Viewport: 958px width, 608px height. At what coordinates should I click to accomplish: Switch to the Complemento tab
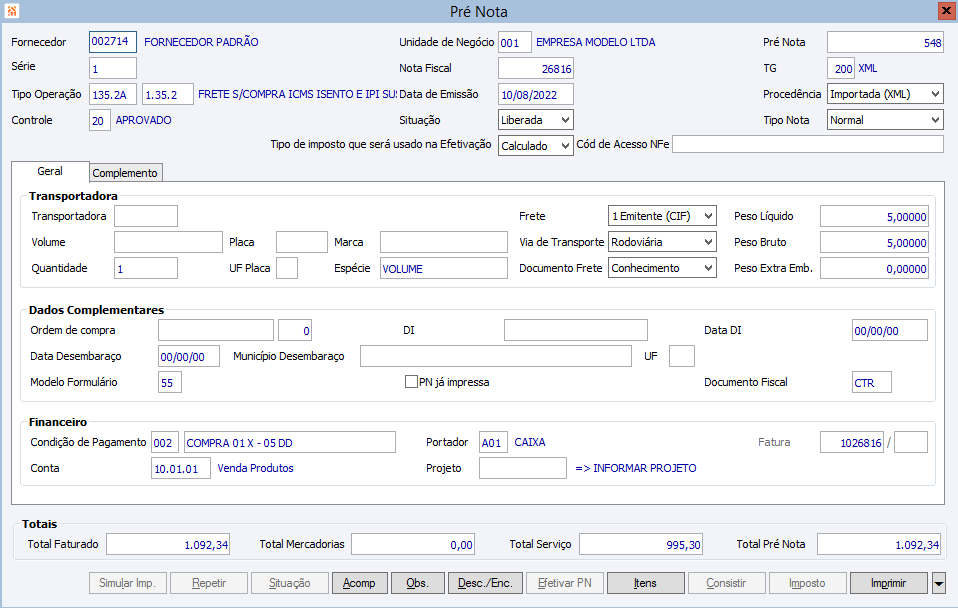125,173
